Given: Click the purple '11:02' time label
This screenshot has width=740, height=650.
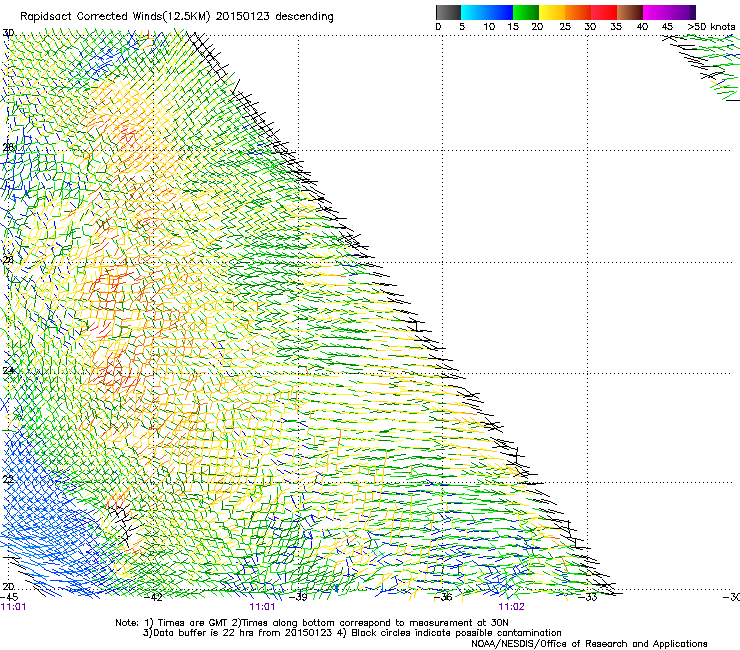Looking at the screenshot, I should 512,607.
